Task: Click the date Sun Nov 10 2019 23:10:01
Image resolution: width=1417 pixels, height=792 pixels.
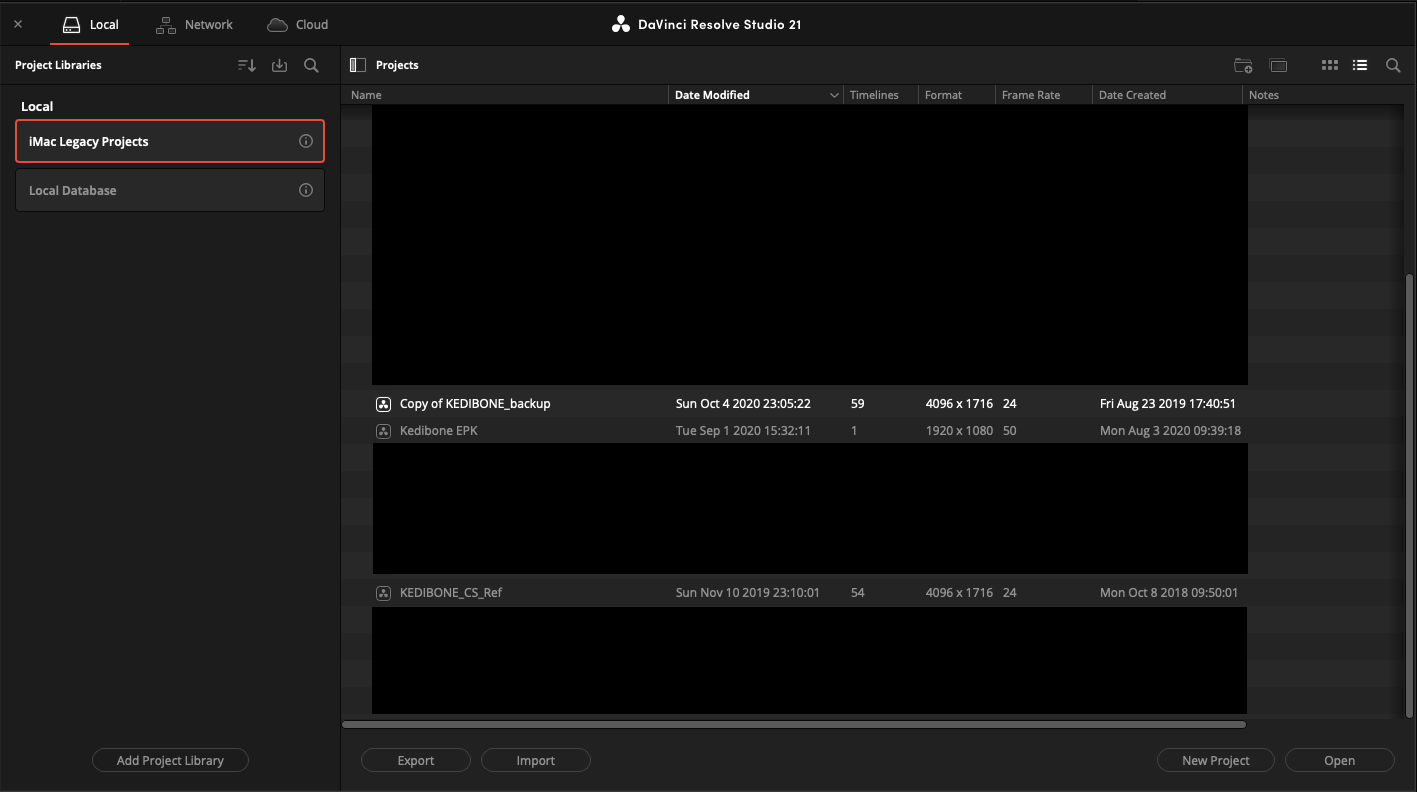Action: (748, 593)
